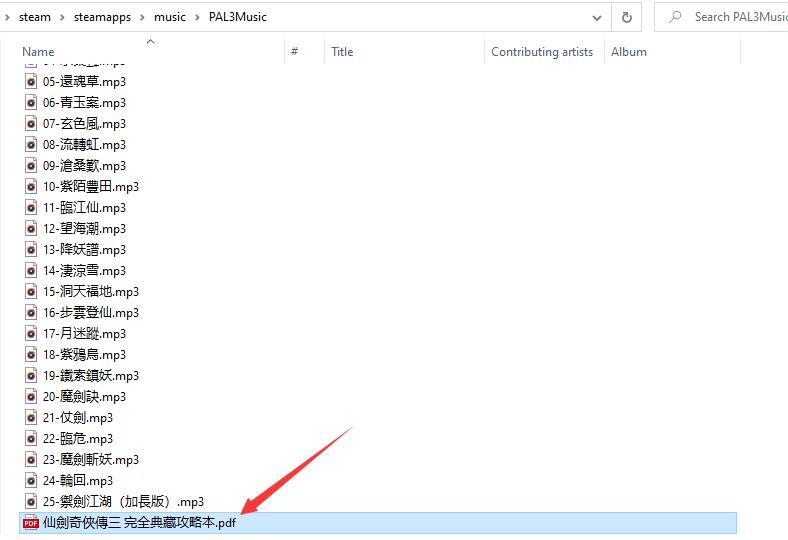Click mp3 icon of 16-步雲登仙.mp3
Image resolution: width=788 pixels, height=540 pixels.
(31, 312)
